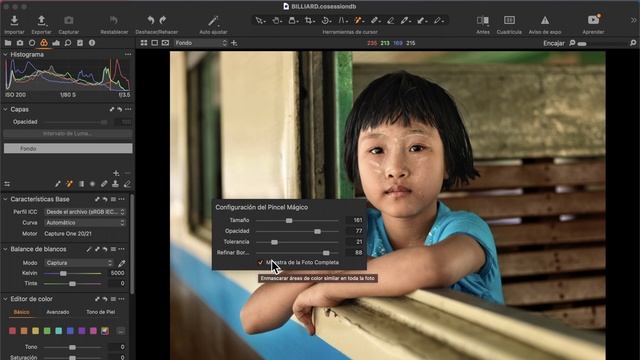Screen dimensions: 640x360
Task: Select the rotation cursor tool
Action: (x=326, y=20)
